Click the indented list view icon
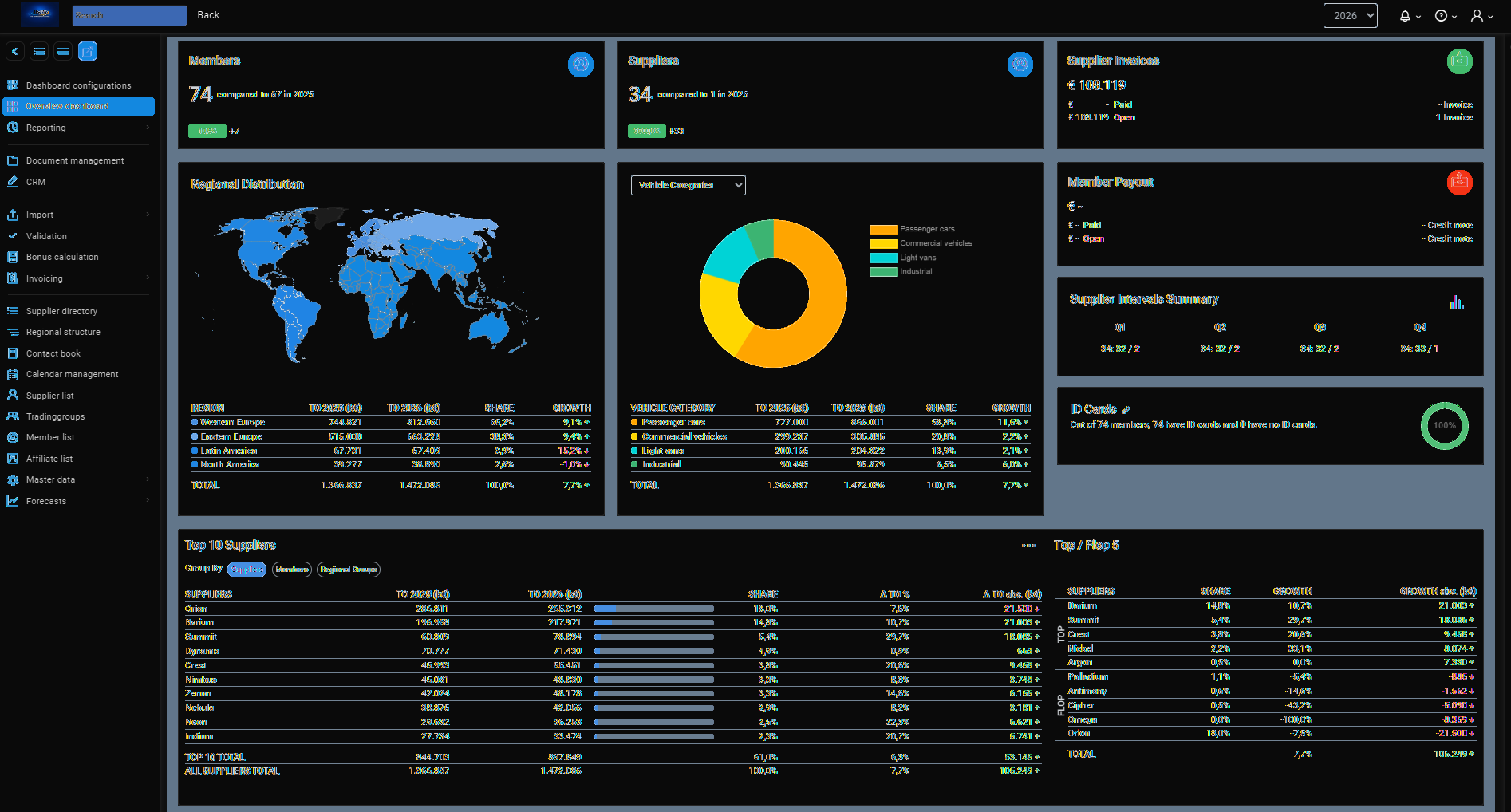Viewport: 1511px width, 812px height. click(x=39, y=51)
